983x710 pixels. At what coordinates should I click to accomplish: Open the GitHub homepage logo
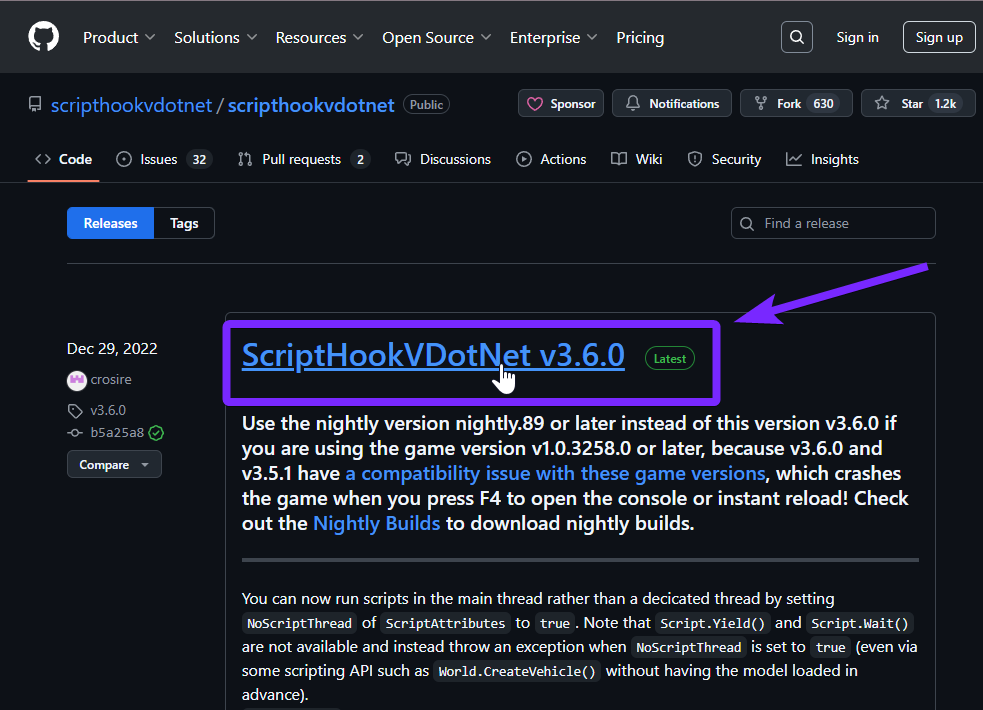44,37
